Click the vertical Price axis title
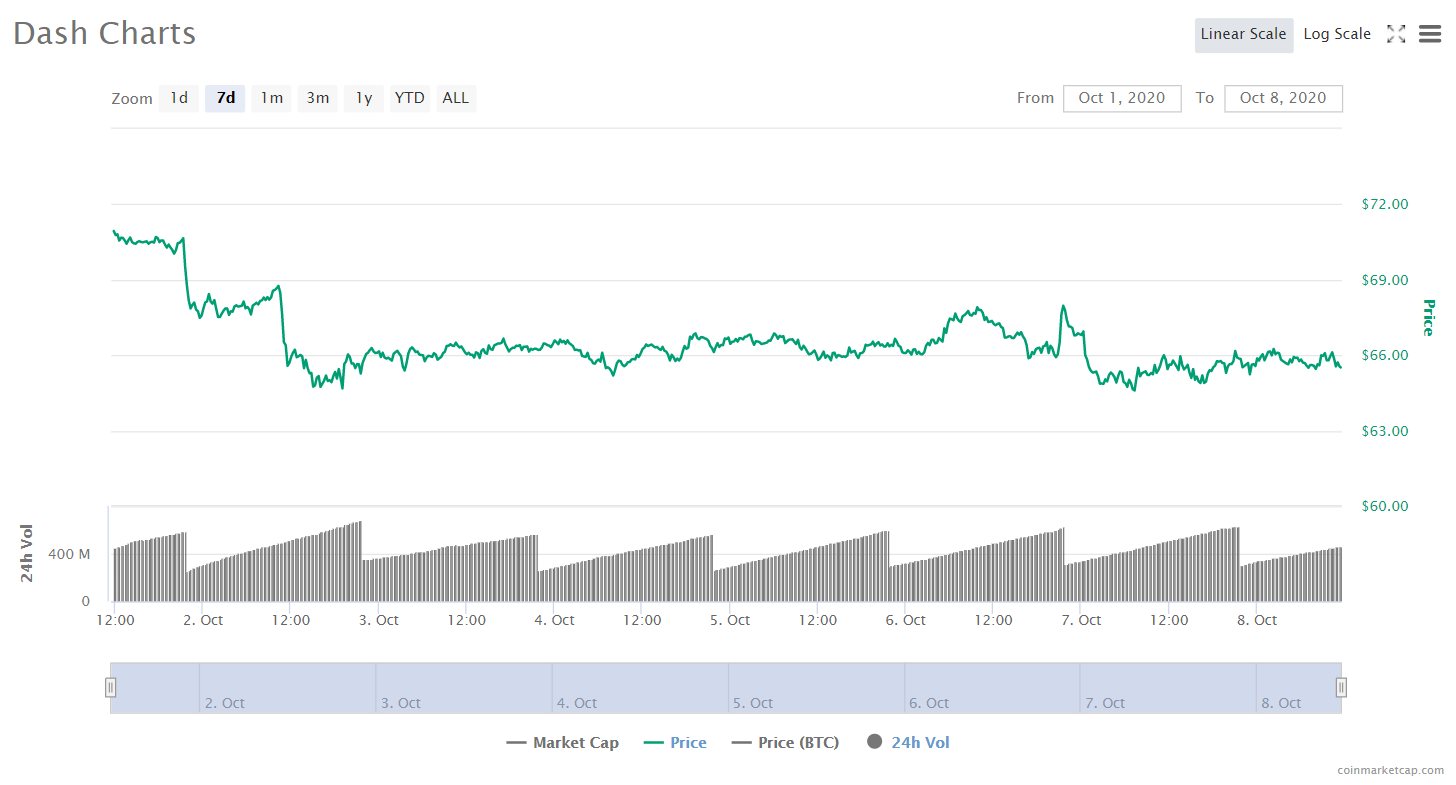The image size is (1456, 785). point(1428,318)
